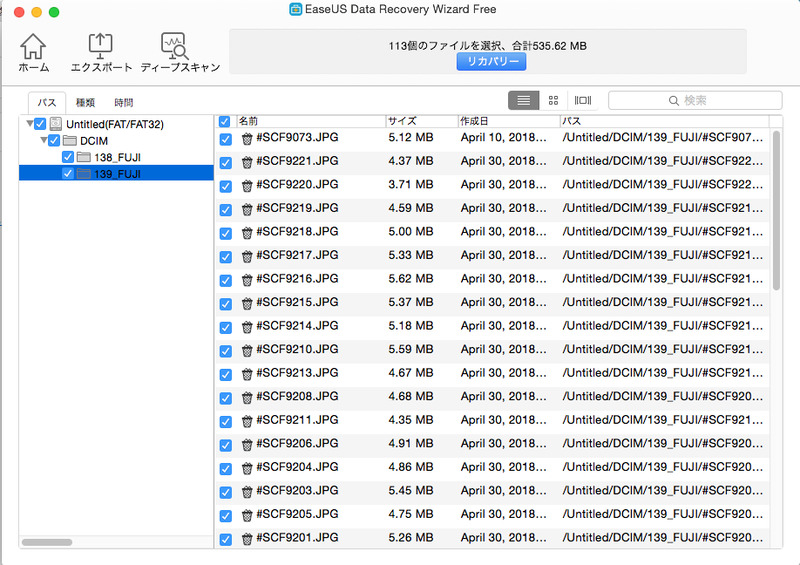The width and height of the screenshot is (800, 565).
Task: Uncheck the DCIM folder checkbox
Action: (x=54, y=140)
